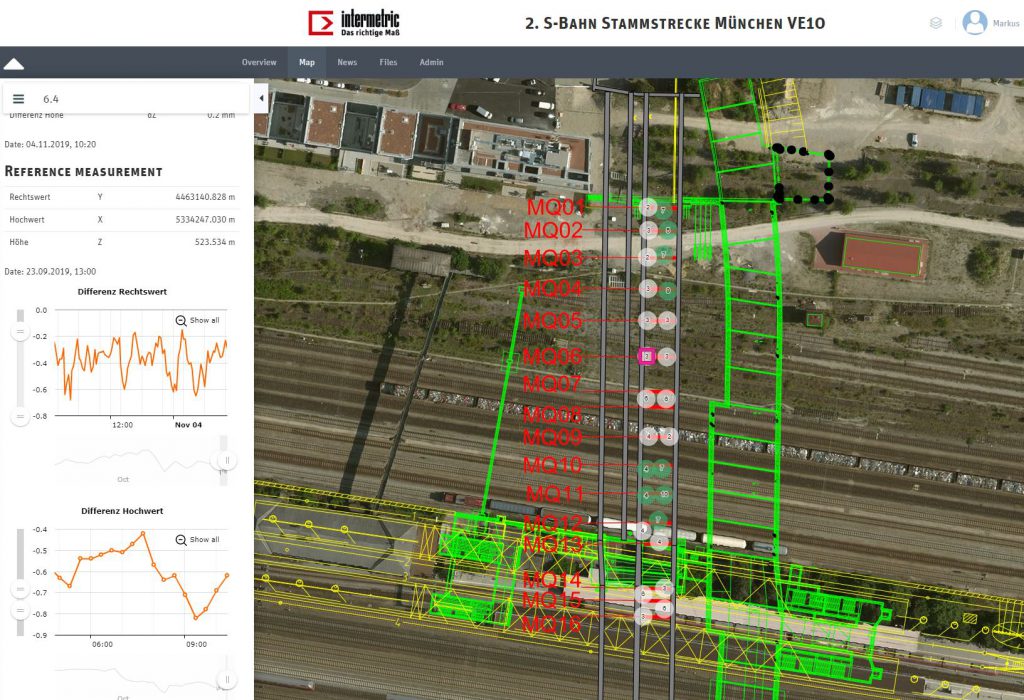The width and height of the screenshot is (1024, 700).
Task: Select right gray marker at MQ09
Action: [669, 436]
